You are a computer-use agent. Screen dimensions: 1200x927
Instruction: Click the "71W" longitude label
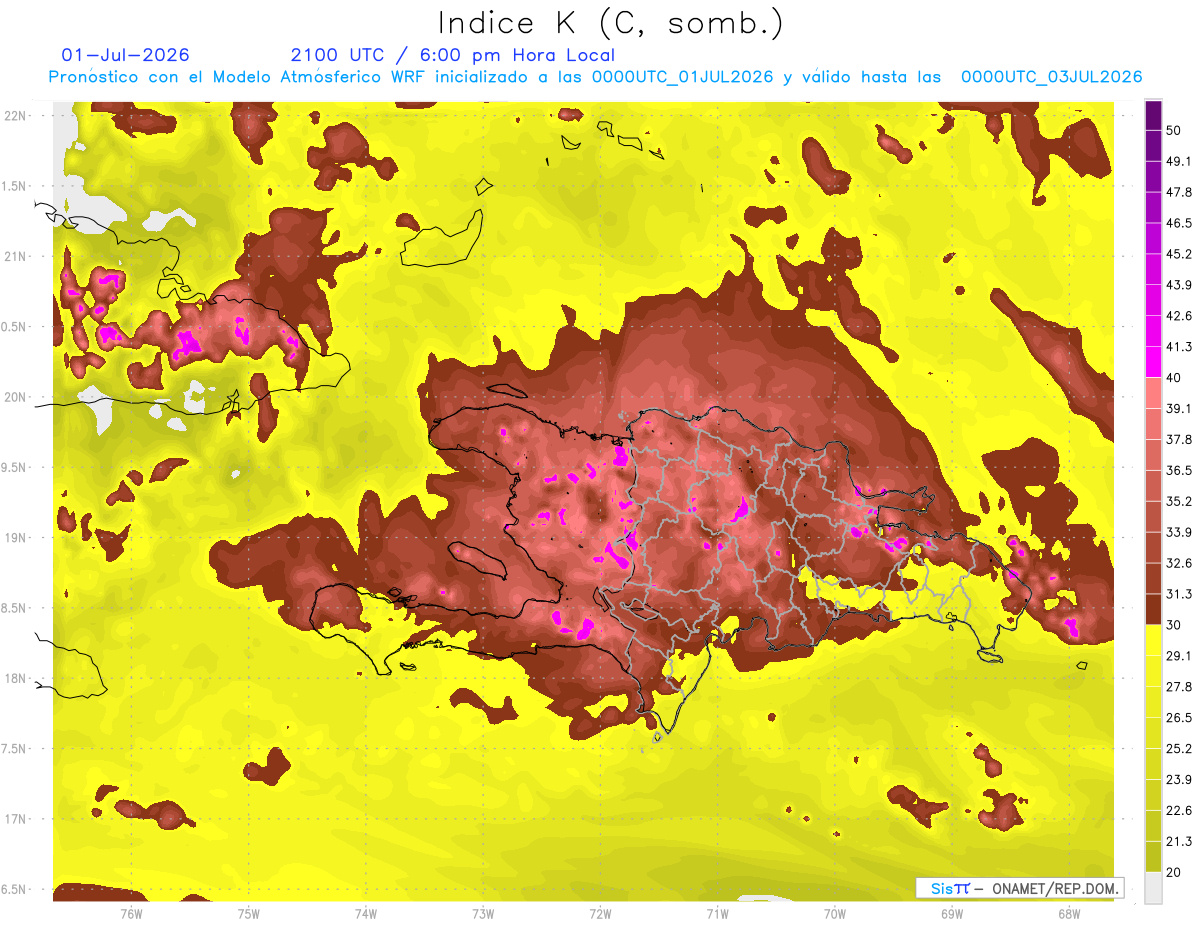(x=717, y=914)
